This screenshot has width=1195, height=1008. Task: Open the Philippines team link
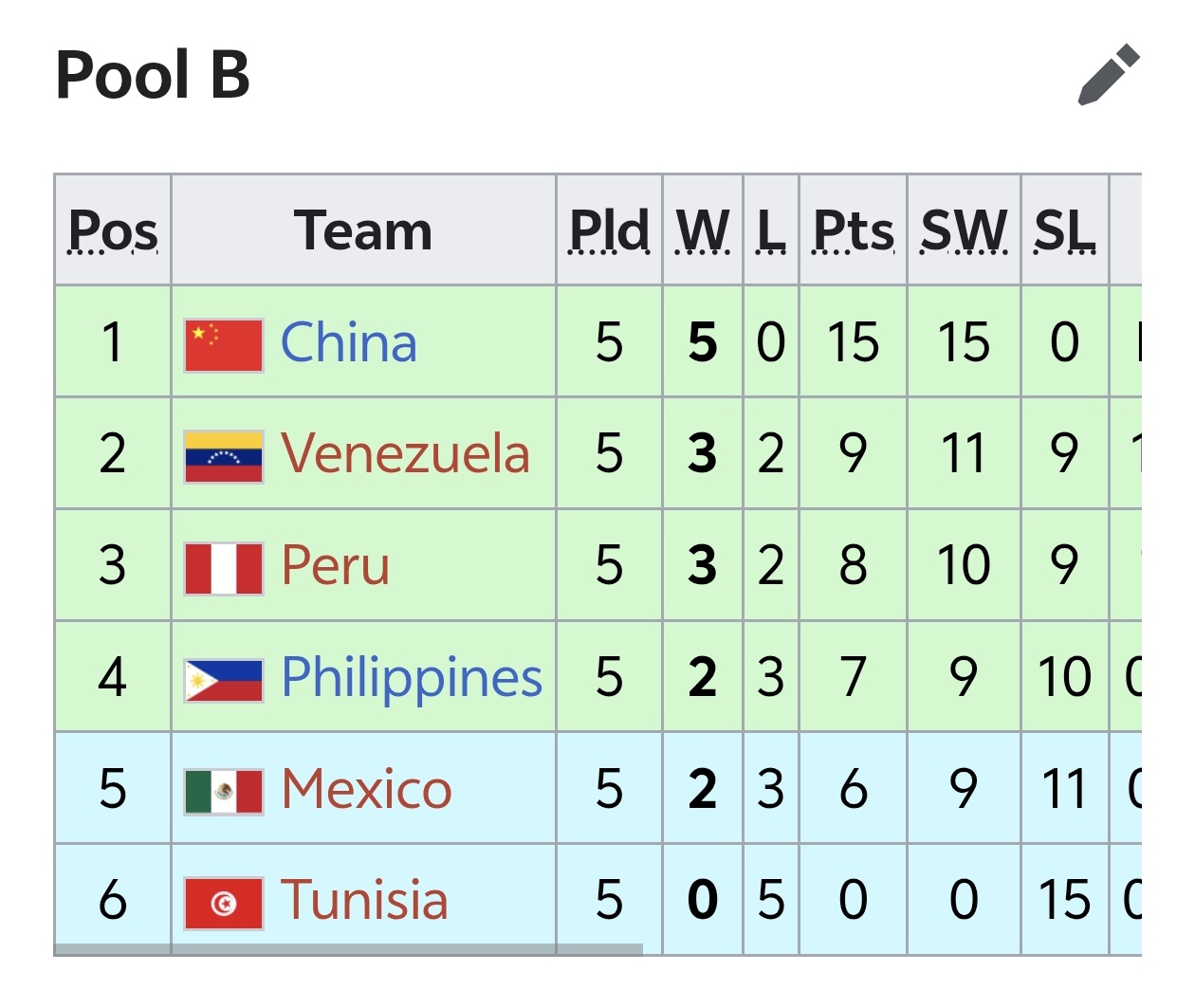[x=412, y=679]
